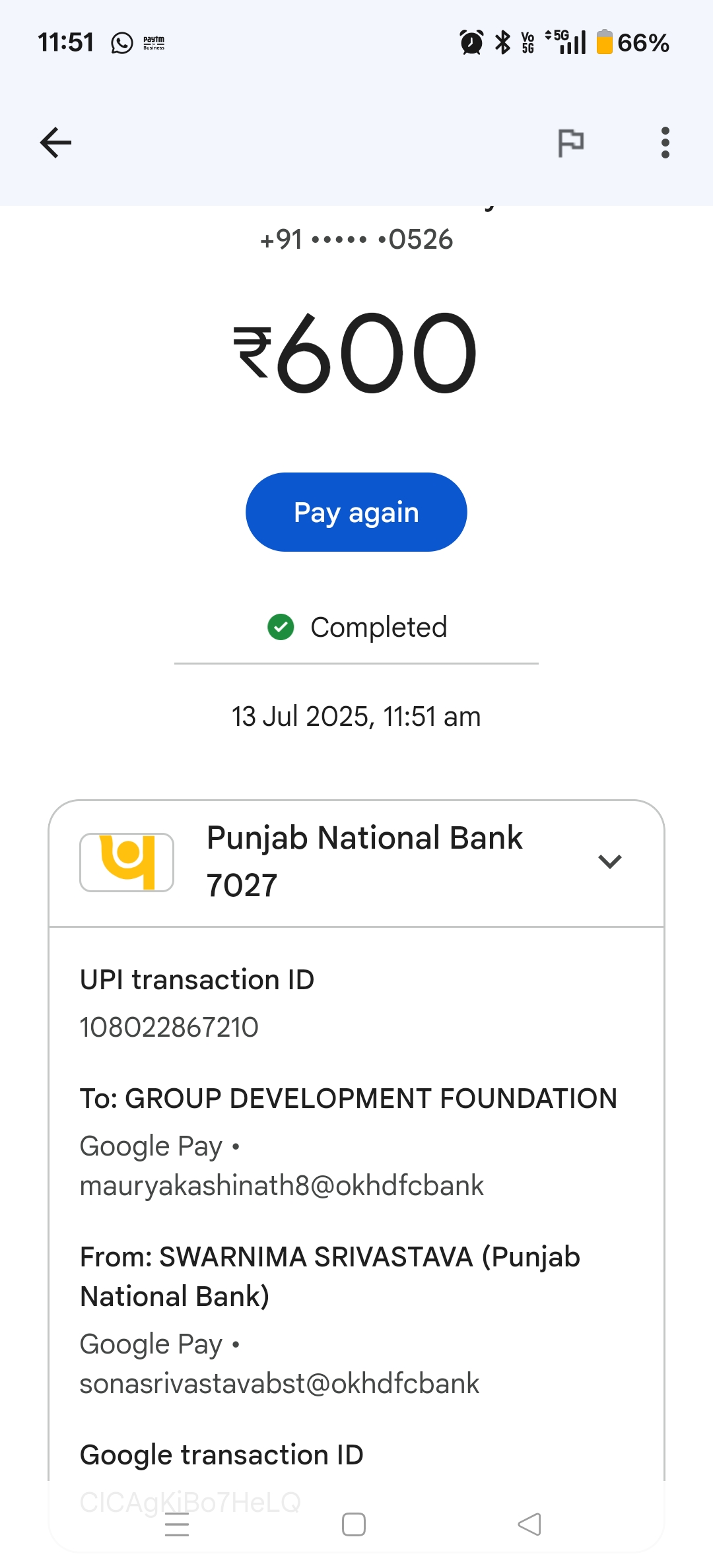
Task: Tap the flag report icon
Action: click(x=571, y=143)
